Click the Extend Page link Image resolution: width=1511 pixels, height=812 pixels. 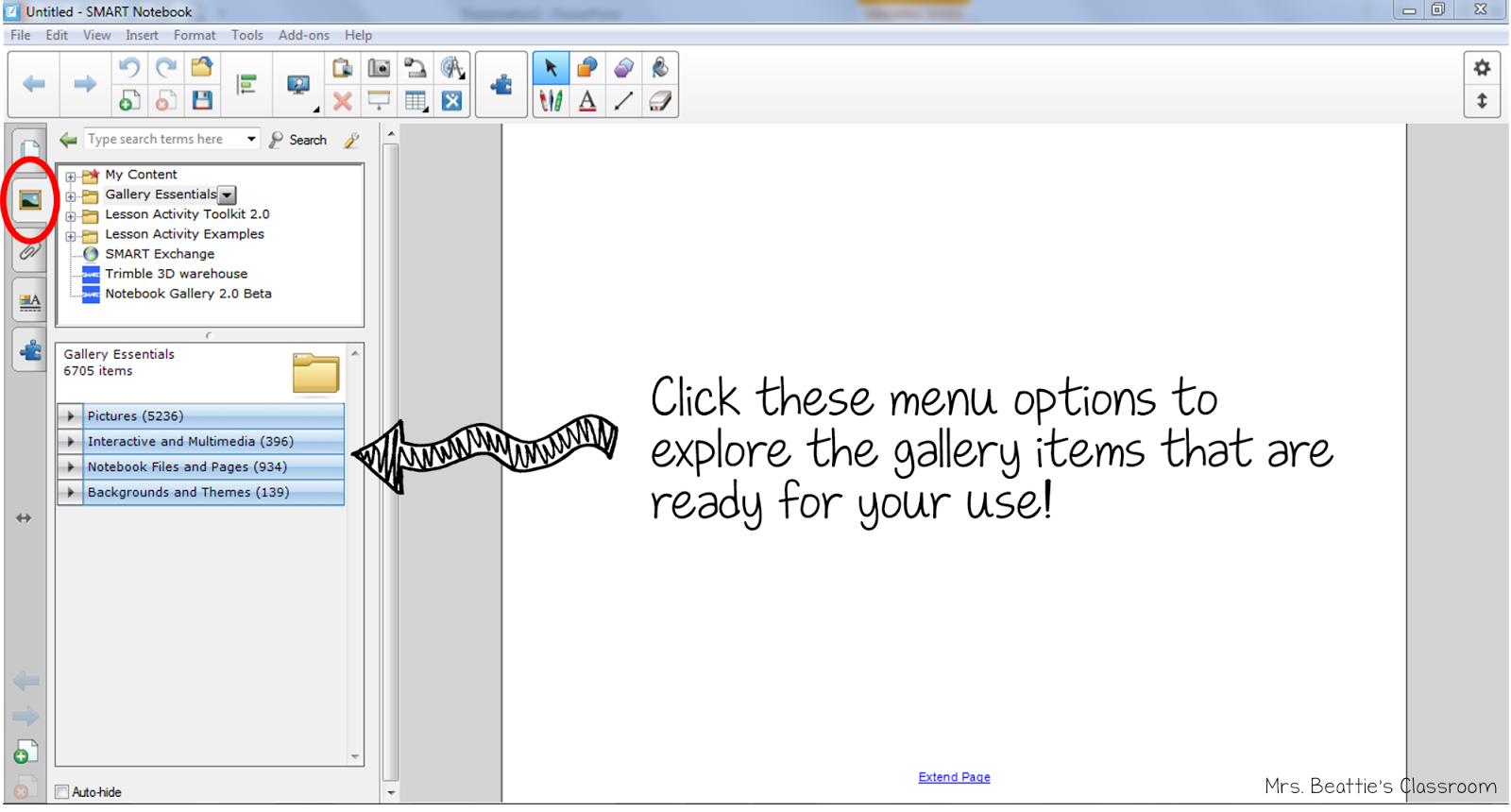coord(954,777)
